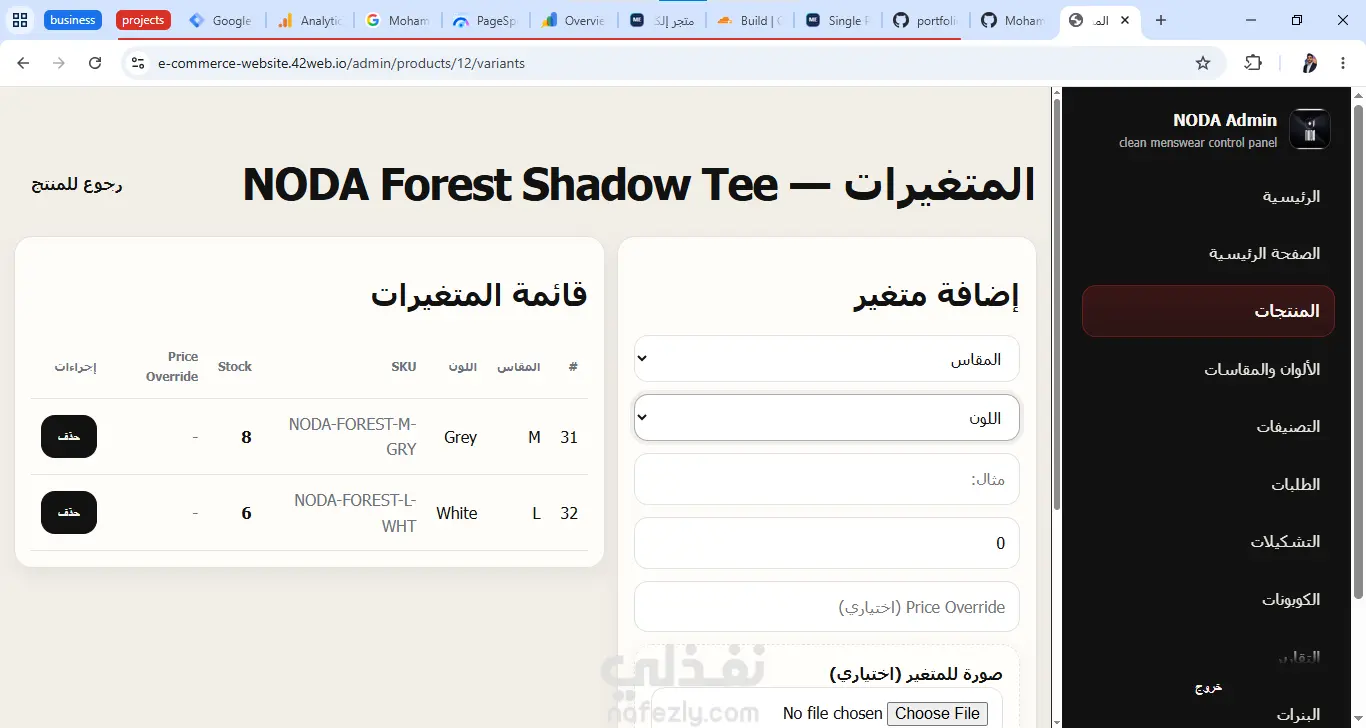This screenshot has width=1366, height=728.
Task: Click the SKU column header
Action: tap(404, 367)
